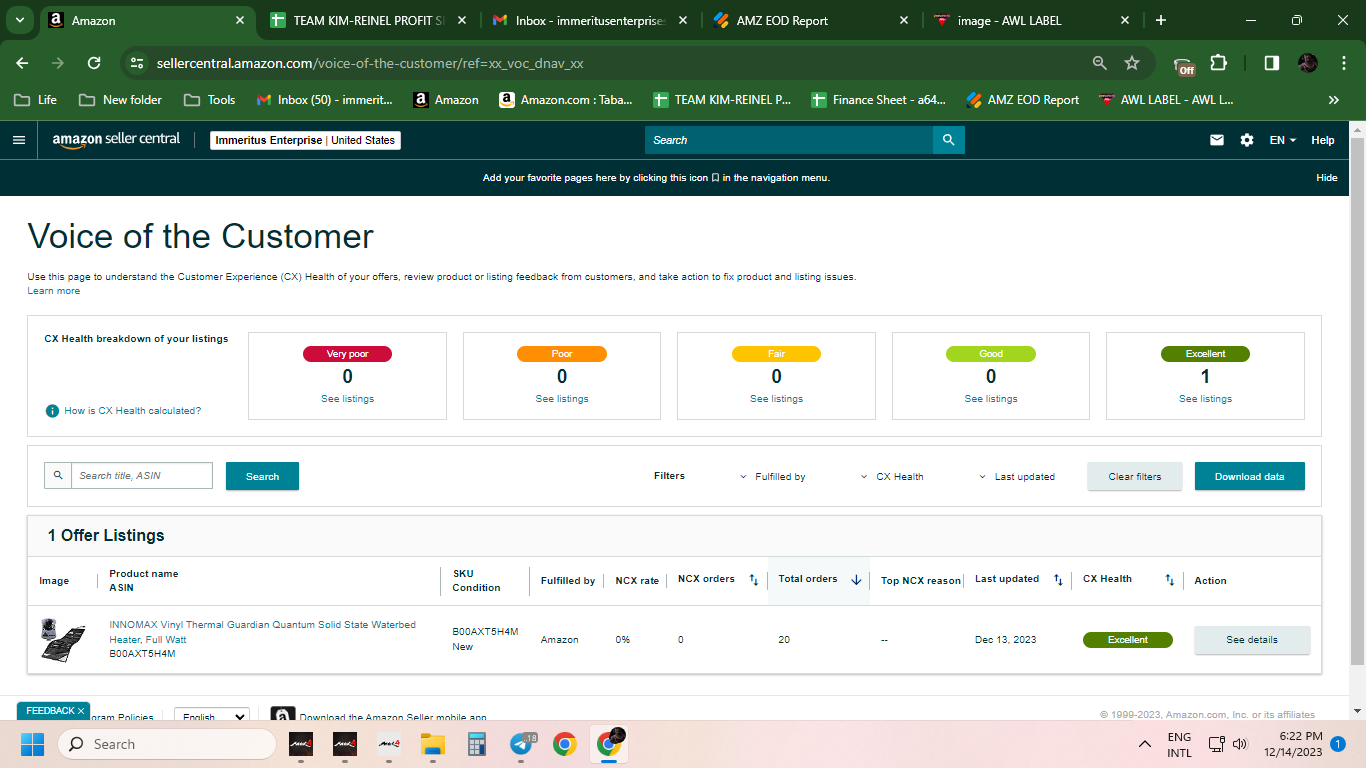Open the EN language dropdown
This screenshot has height=768, width=1366.
[1283, 140]
